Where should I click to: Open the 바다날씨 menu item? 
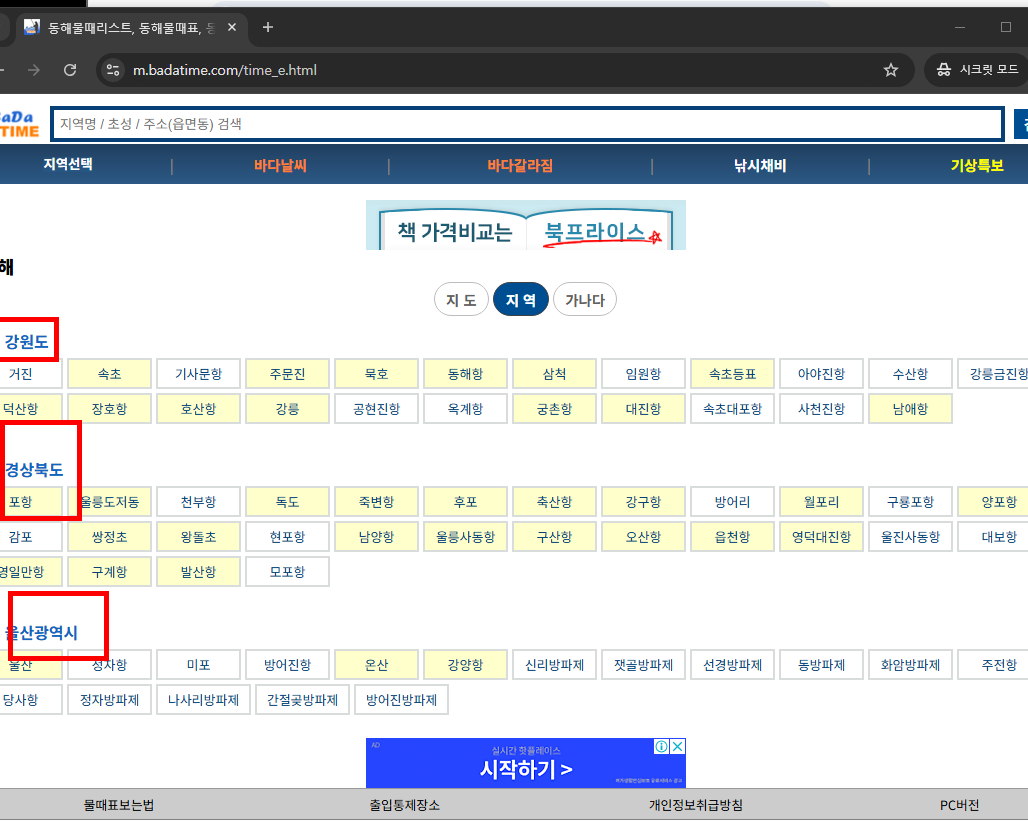[x=280, y=165]
